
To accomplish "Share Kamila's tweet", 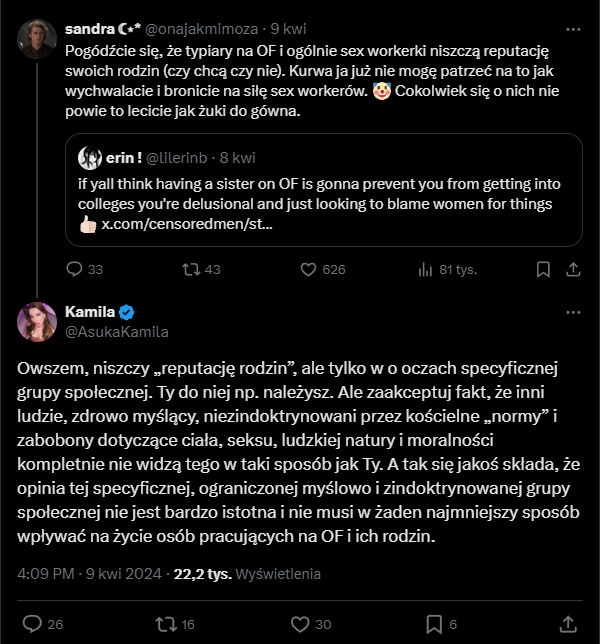I will [x=568, y=624].
